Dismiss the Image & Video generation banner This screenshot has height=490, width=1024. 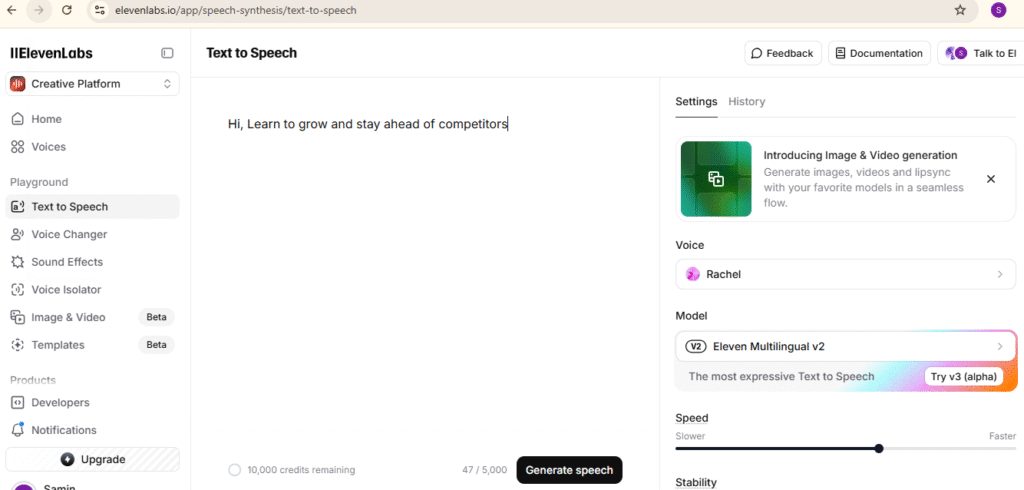point(991,179)
